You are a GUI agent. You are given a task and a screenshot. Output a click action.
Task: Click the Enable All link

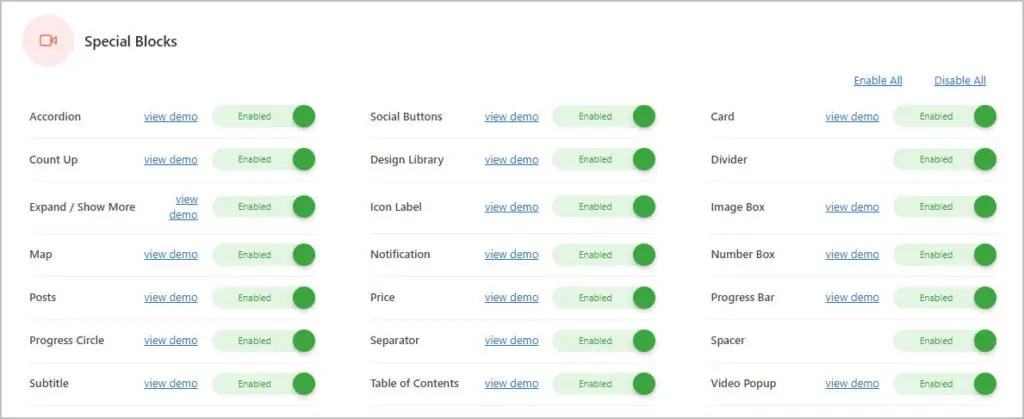(x=878, y=81)
